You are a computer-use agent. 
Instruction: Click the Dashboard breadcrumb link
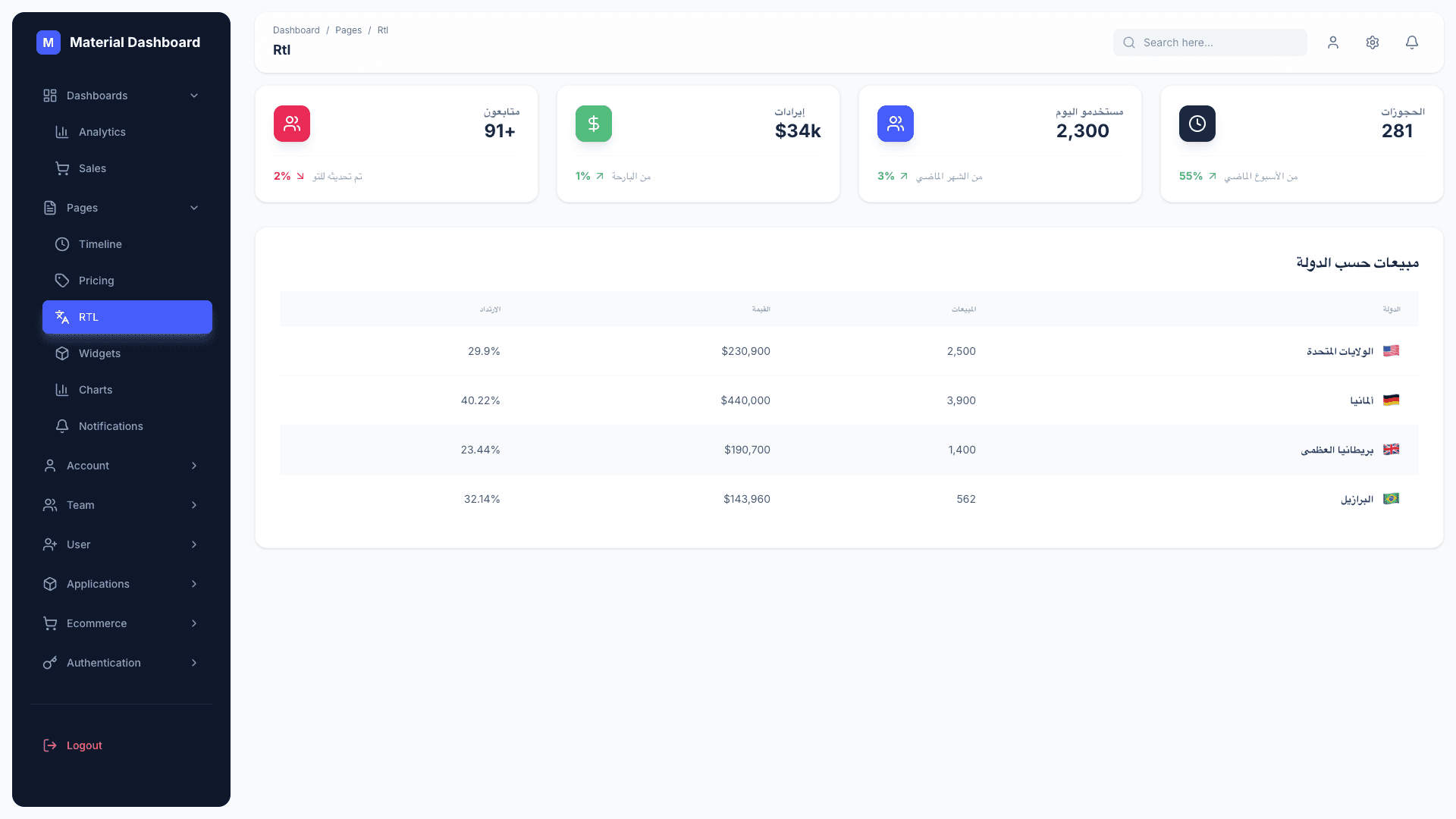coord(296,30)
